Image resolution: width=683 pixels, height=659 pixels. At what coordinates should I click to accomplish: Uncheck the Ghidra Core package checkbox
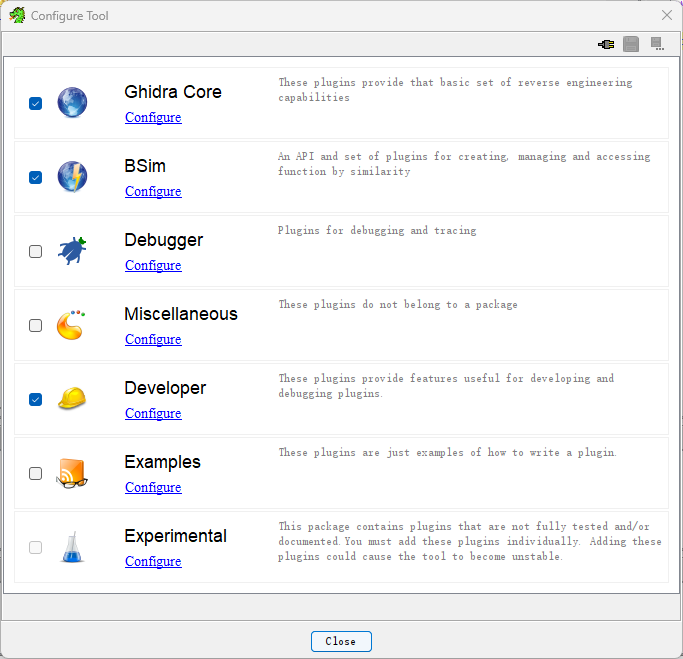tap(35, 104)
